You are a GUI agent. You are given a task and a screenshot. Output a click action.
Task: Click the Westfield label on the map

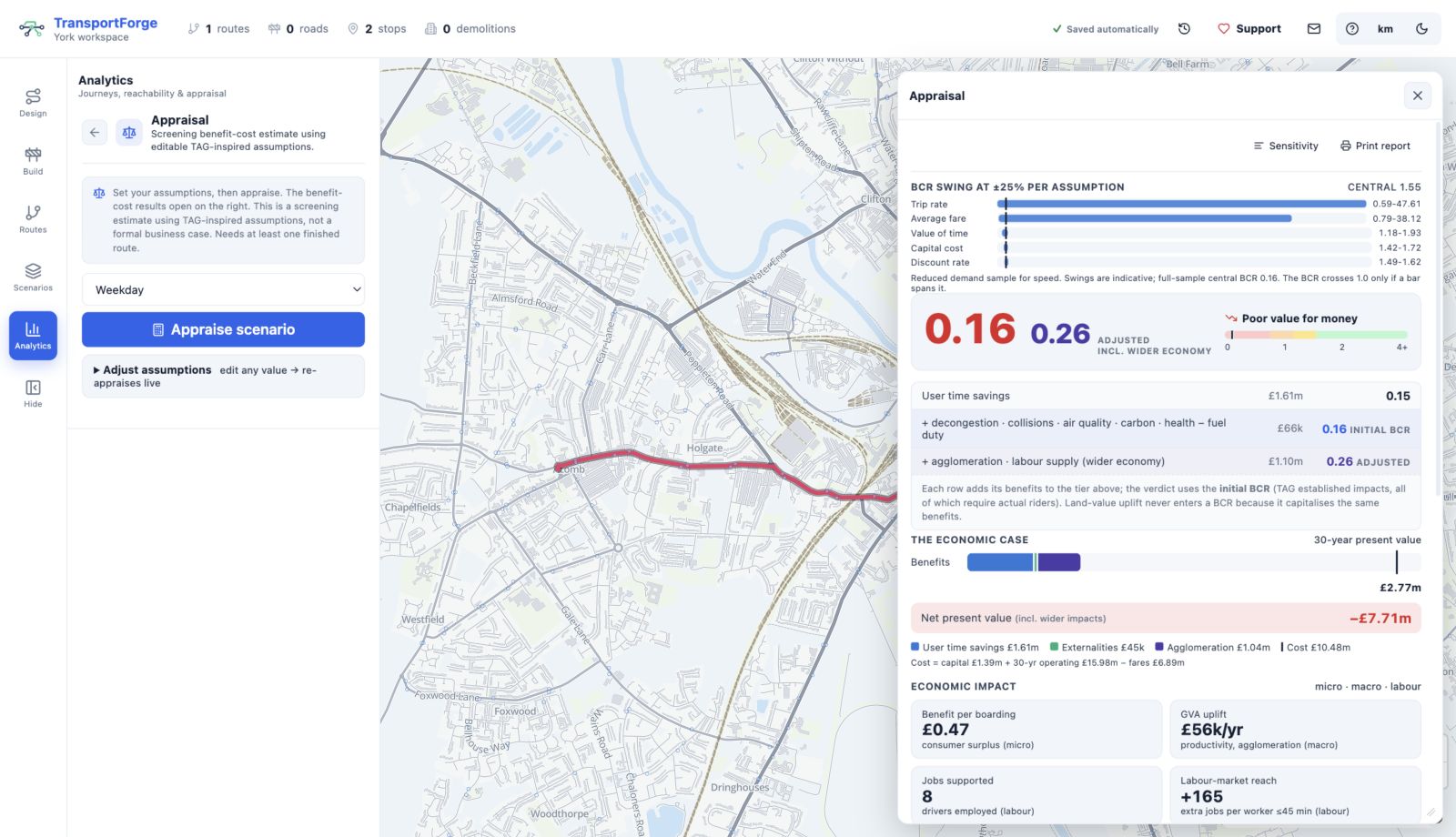423,620
